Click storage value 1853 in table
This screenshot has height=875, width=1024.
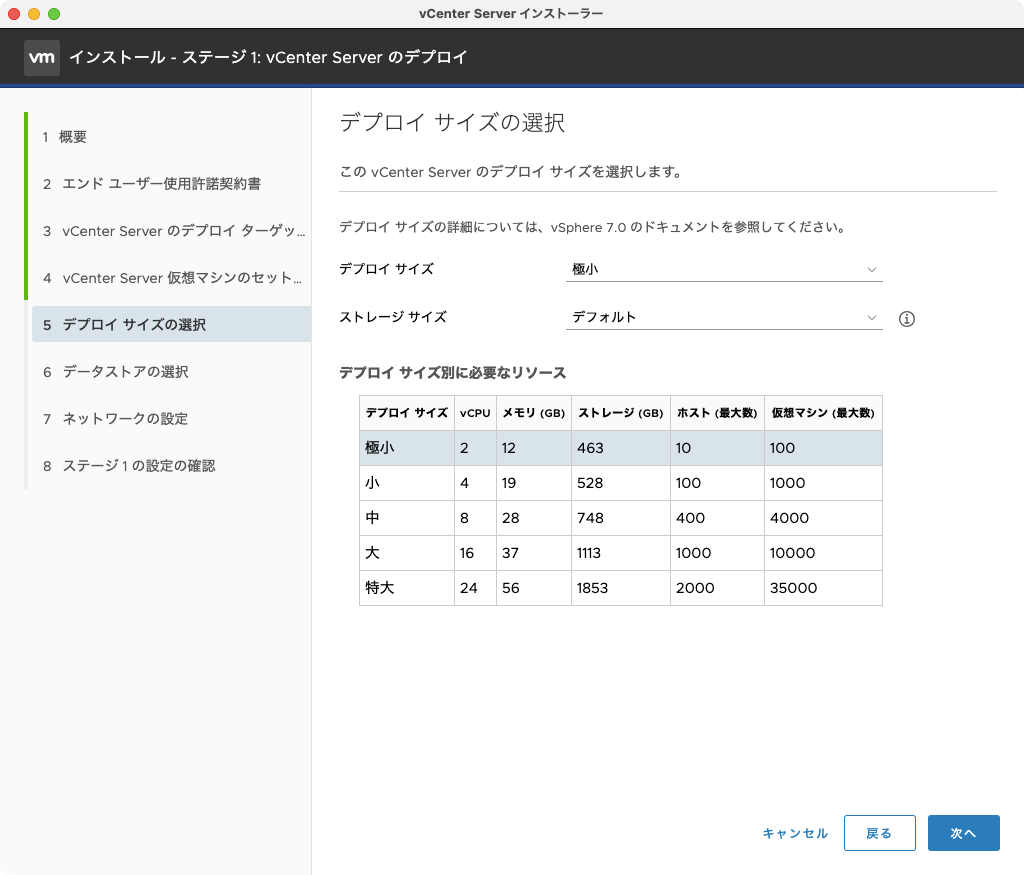point(592,588)
